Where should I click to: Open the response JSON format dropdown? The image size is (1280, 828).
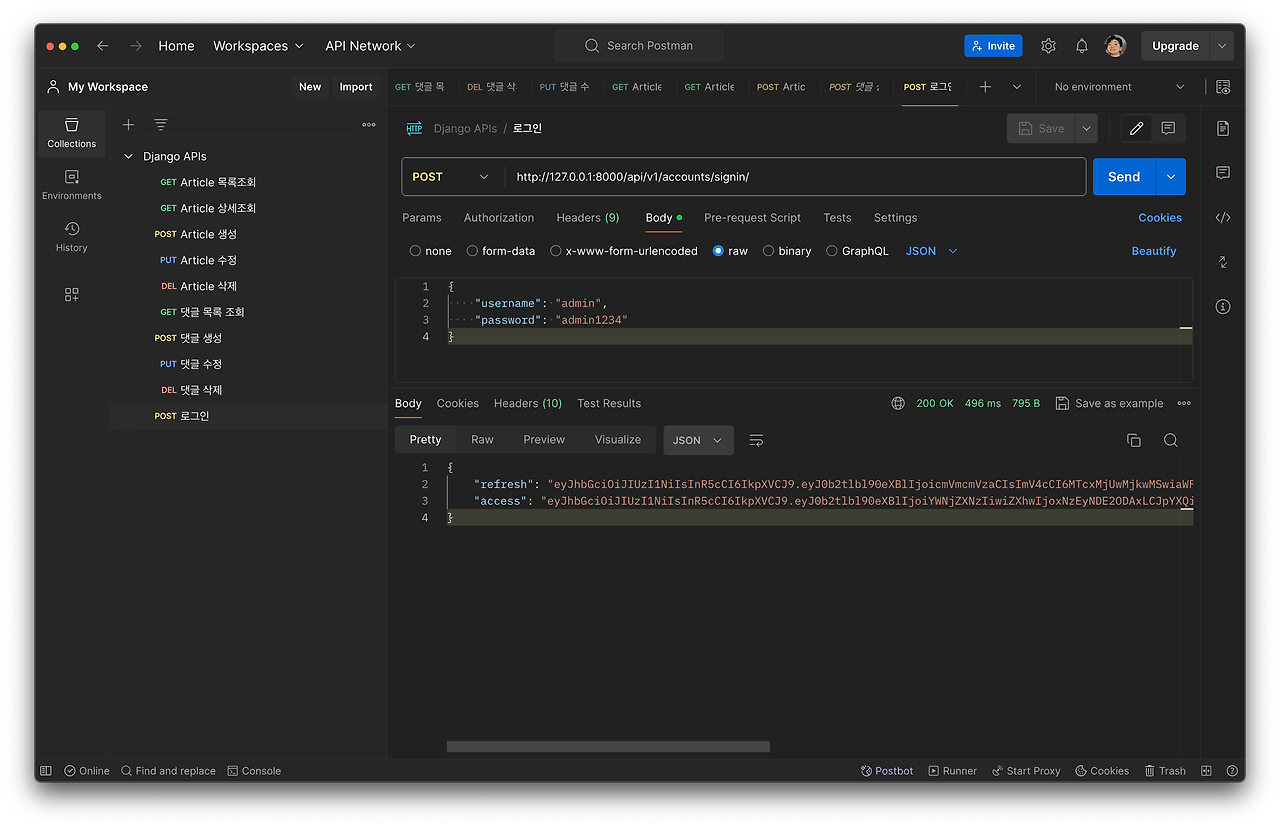click(x=698, y=440)
